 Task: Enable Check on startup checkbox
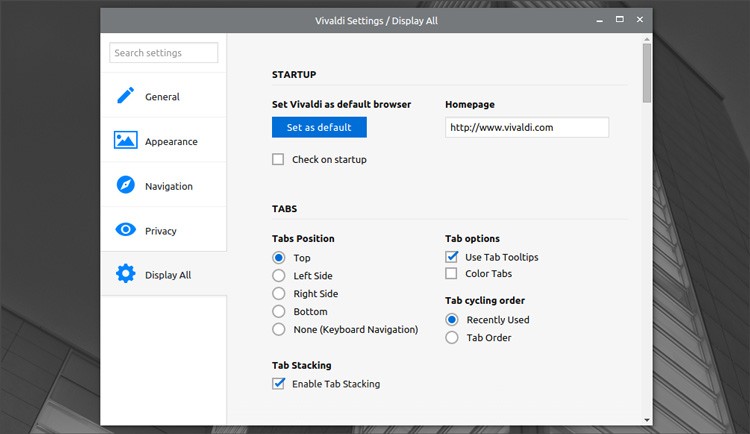coord(279,159)
